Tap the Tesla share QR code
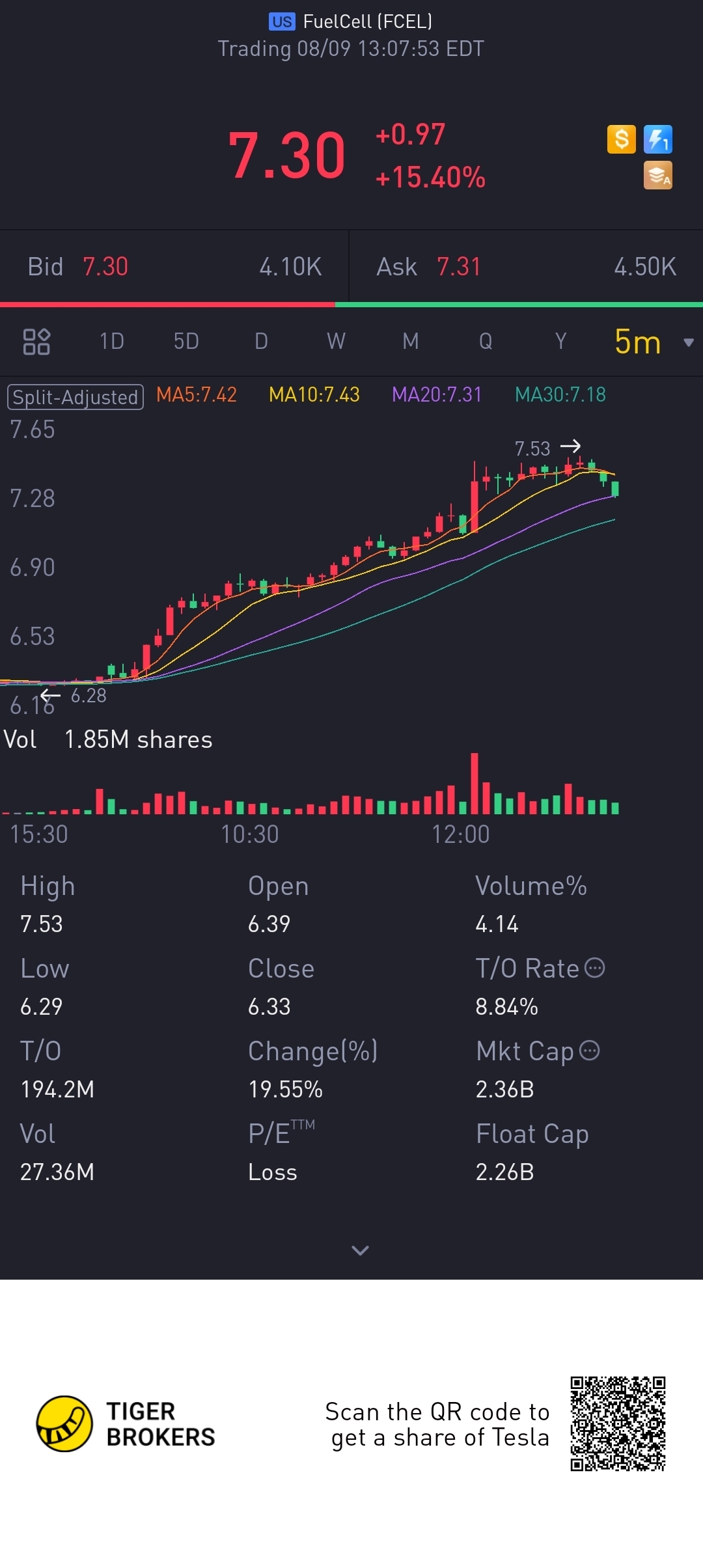 [x=618, y=1424]
